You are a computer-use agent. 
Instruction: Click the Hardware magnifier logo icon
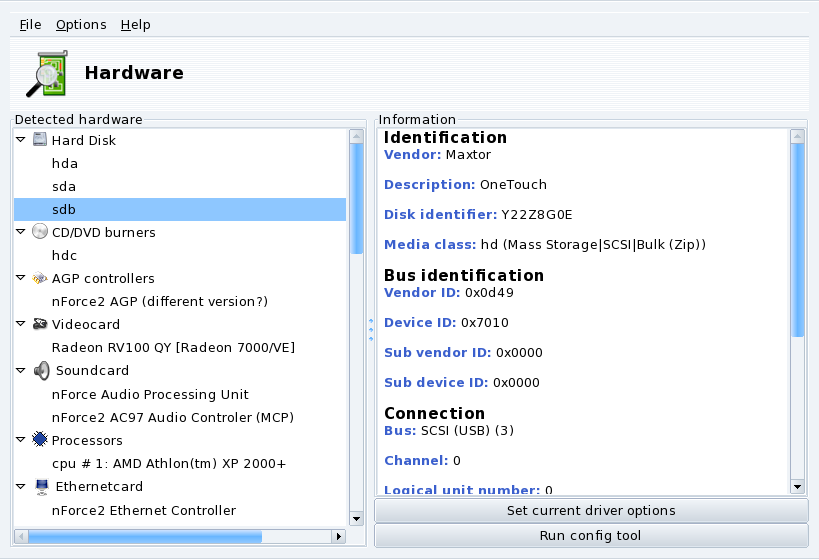point(46,73)
